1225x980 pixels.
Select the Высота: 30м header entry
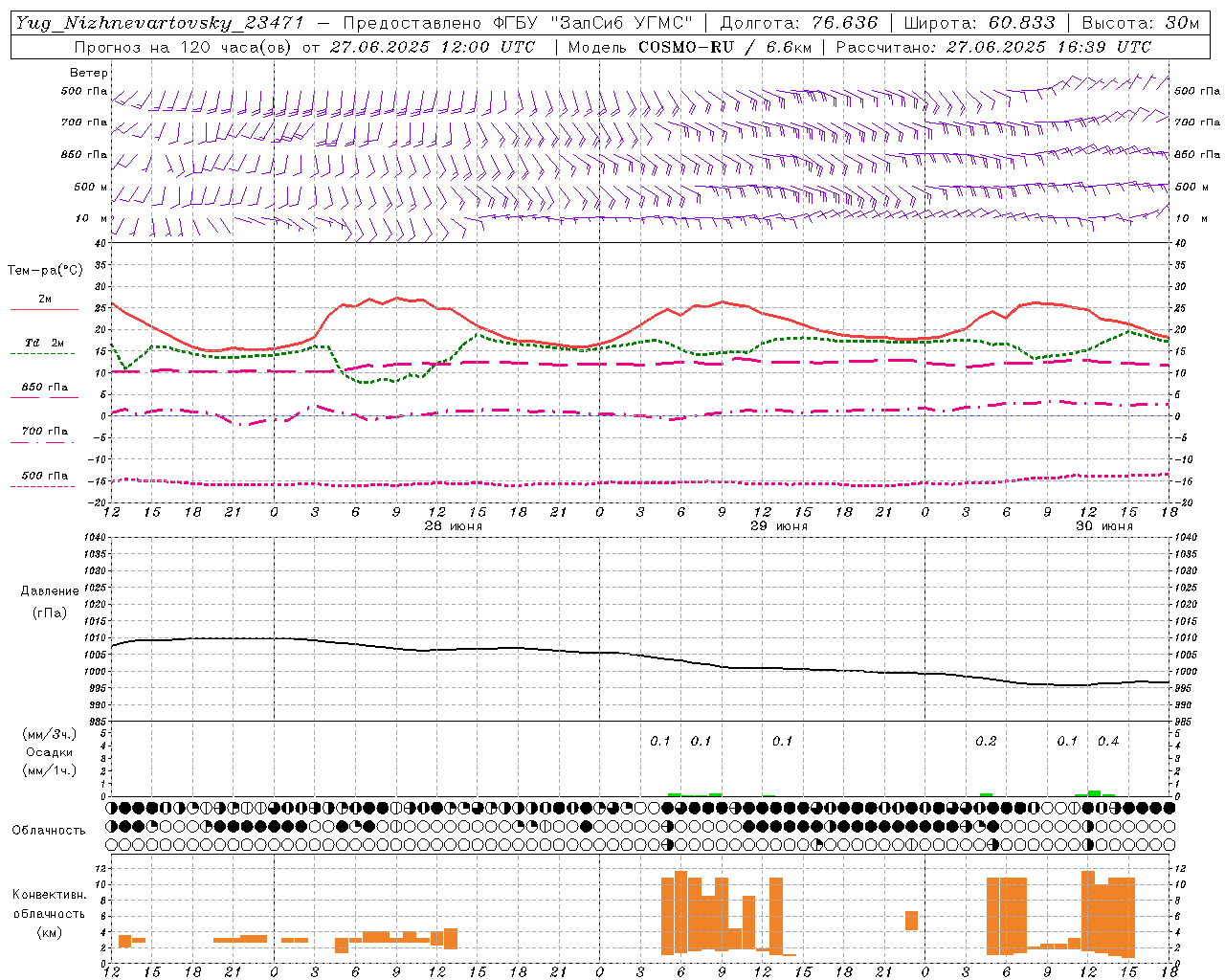point(1140,23)
